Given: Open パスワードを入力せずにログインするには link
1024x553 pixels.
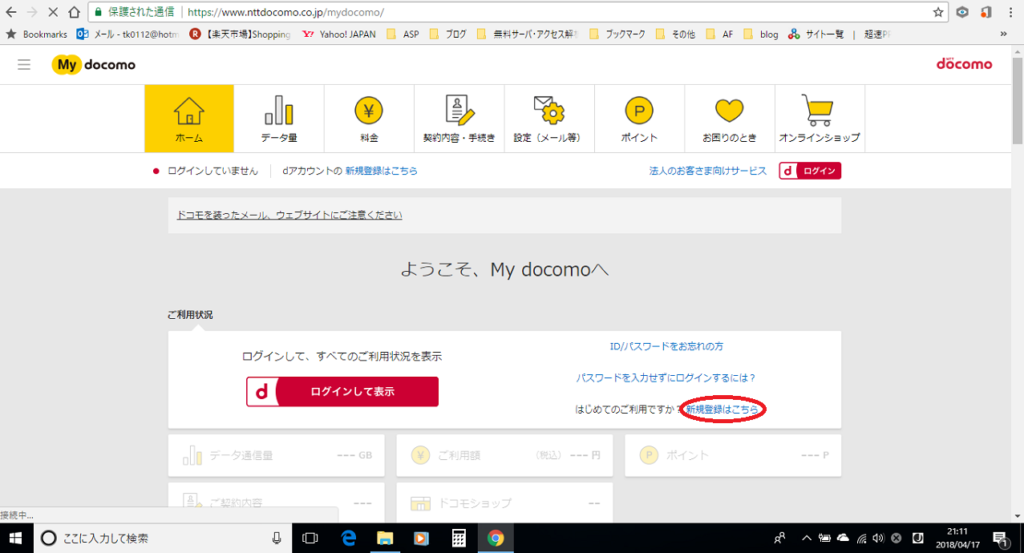Looking at the screenshot, I should pyautogui.click(x=665, y=378).
